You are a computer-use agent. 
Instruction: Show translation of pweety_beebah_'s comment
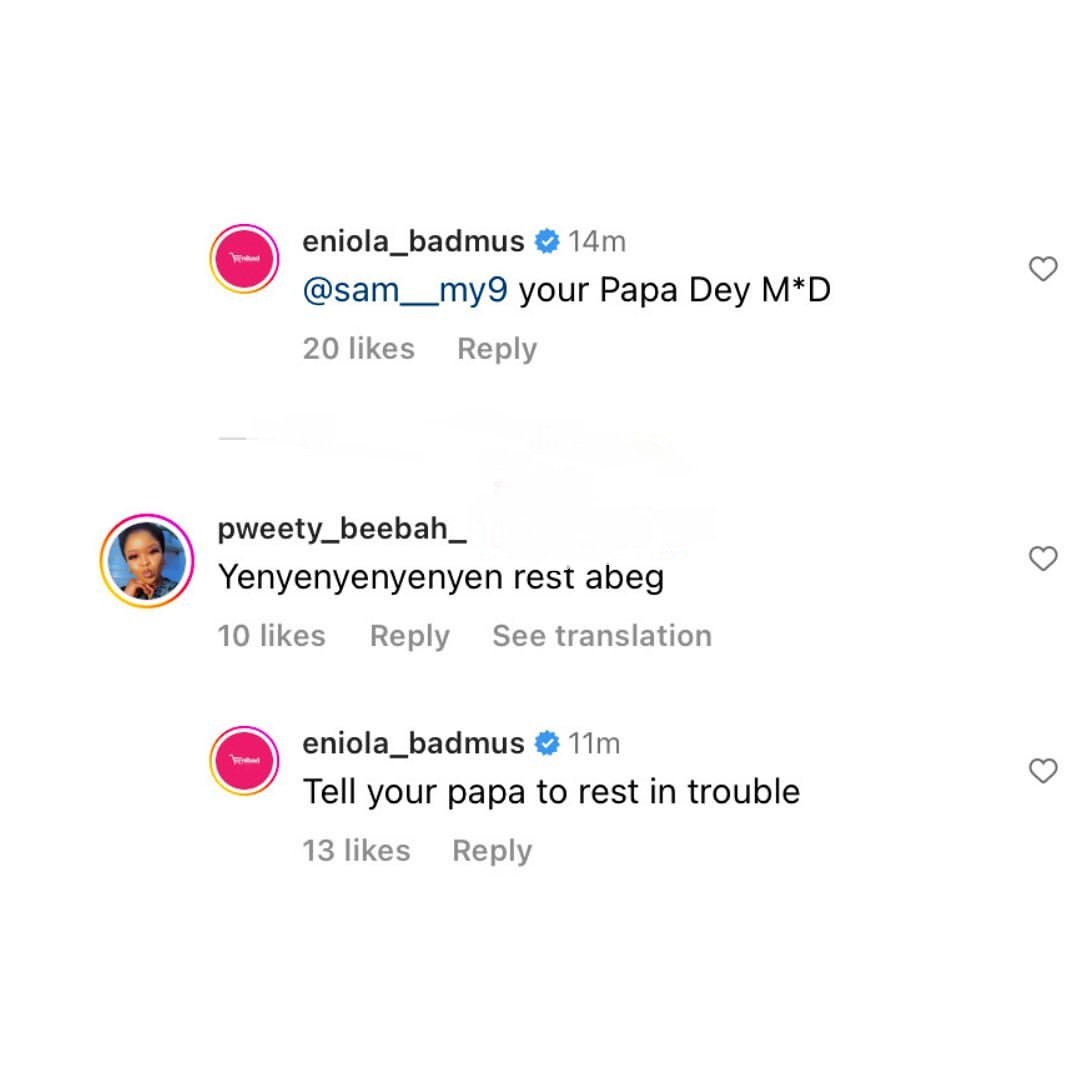tap(602, 636)
